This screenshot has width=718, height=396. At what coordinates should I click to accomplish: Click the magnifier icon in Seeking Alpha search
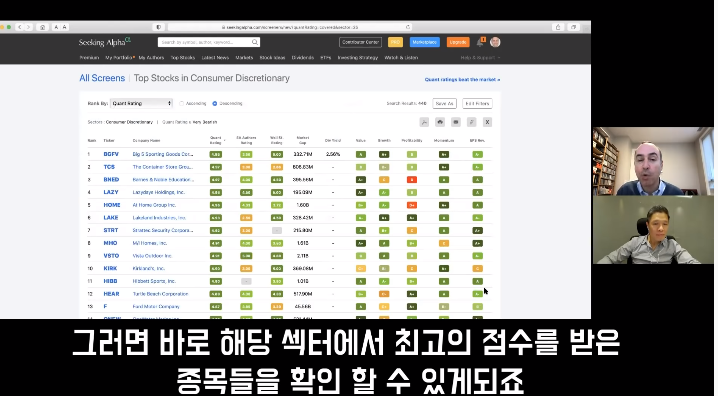(x=255, y=42)
